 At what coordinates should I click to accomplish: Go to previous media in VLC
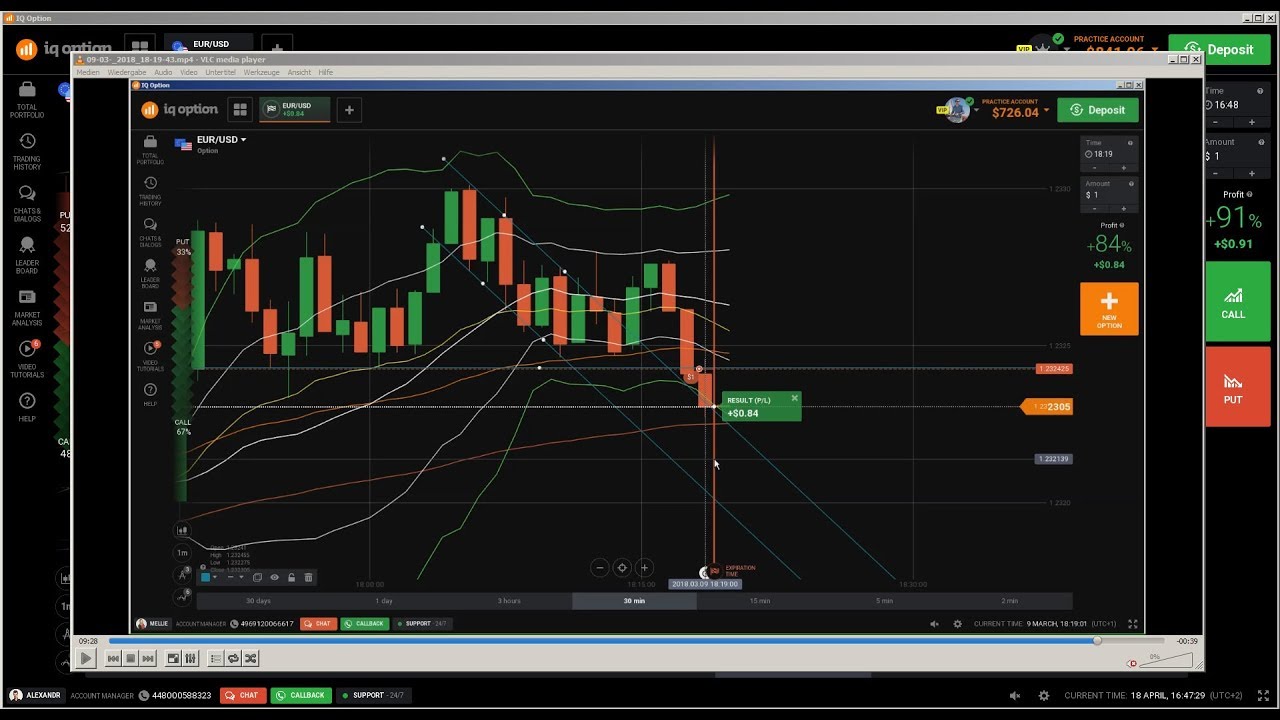coord(113,658)
